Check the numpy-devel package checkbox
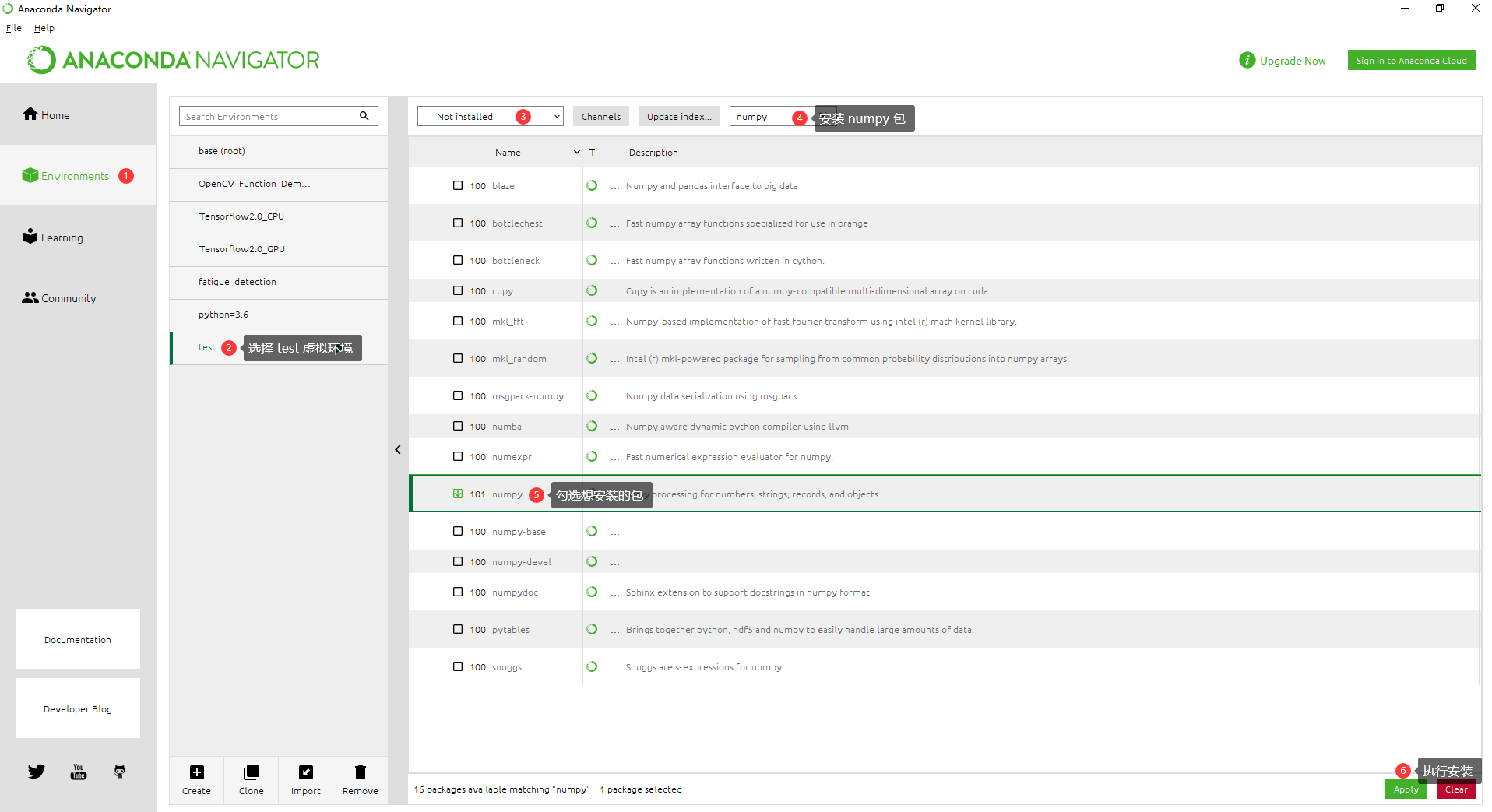Image resolution: width=1492 pixels, height=812 pixels. pos(458,561)
